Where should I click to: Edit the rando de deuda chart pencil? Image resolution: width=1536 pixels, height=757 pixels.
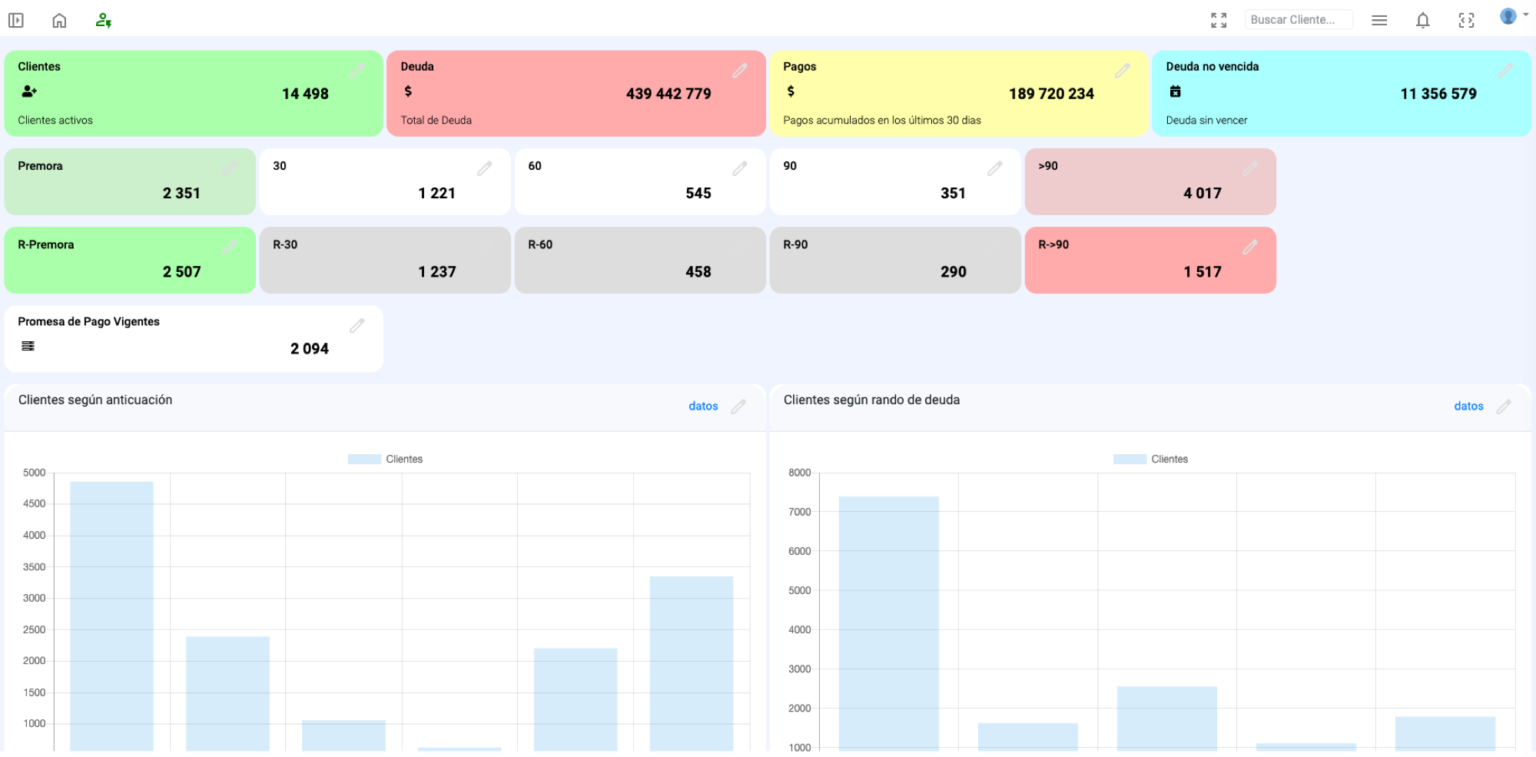tap(1504, 406)
